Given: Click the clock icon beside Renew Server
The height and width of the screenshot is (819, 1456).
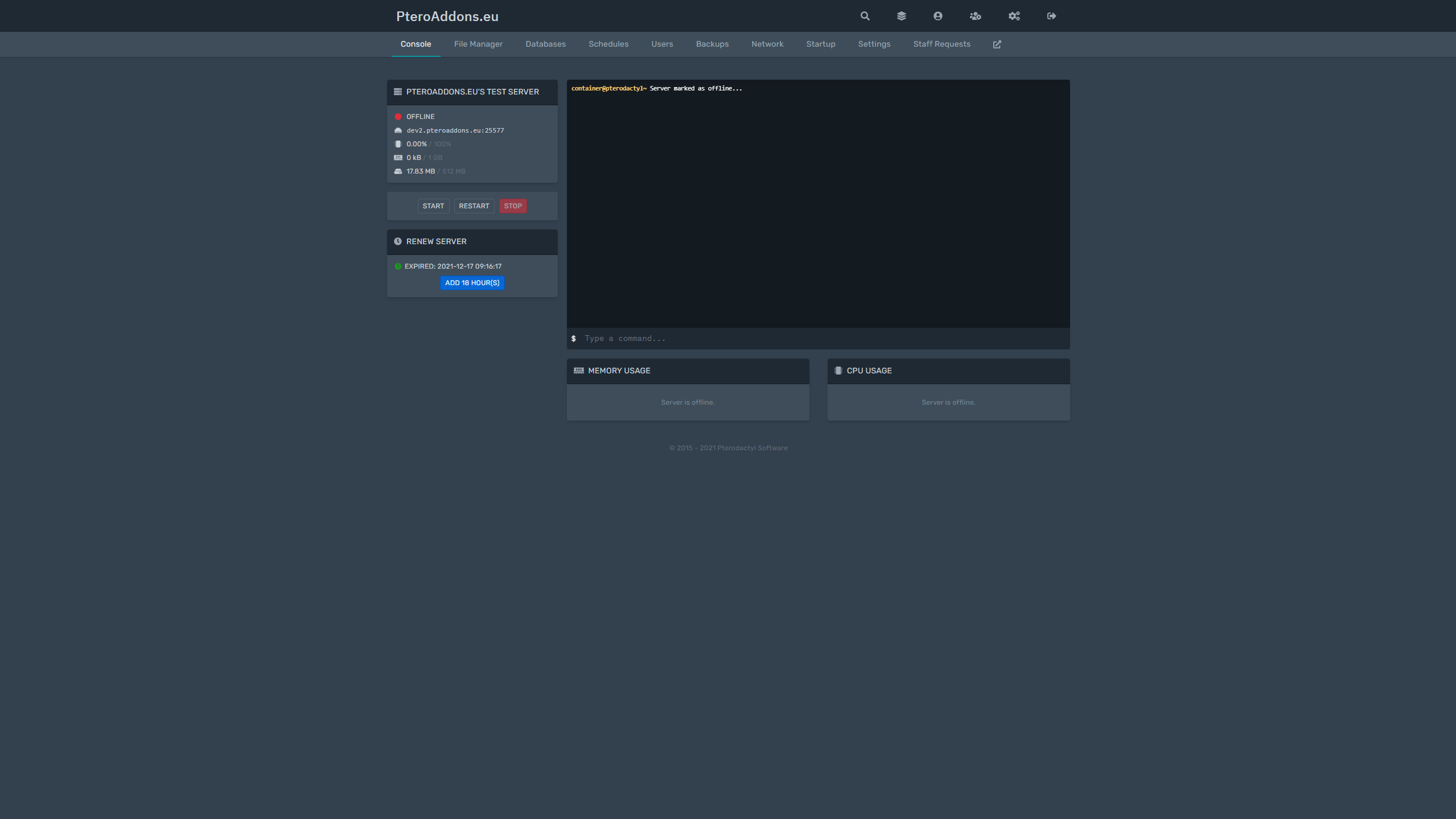Looking at the screenshot, I should [398, 241].
